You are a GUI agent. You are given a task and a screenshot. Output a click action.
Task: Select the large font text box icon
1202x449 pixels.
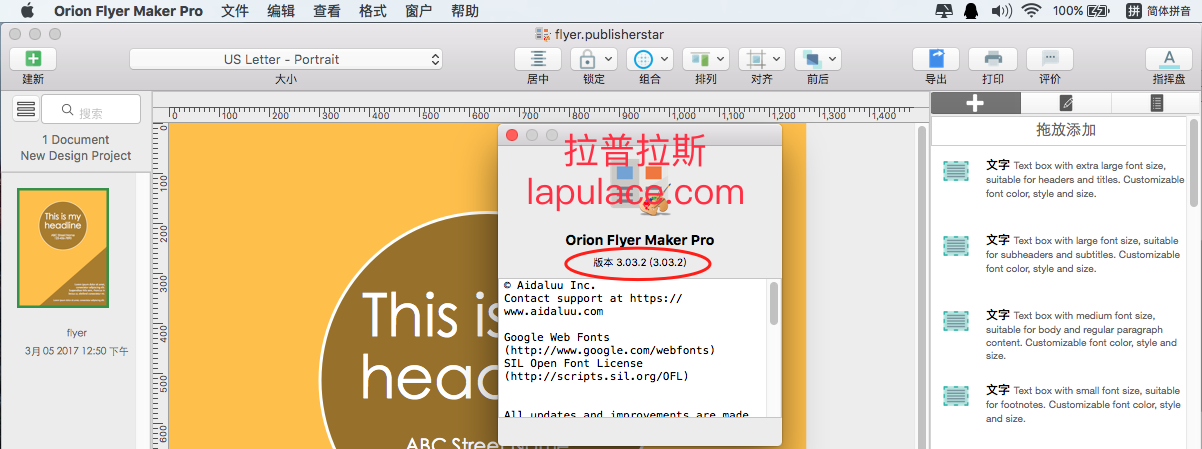(x=956, y=245)
